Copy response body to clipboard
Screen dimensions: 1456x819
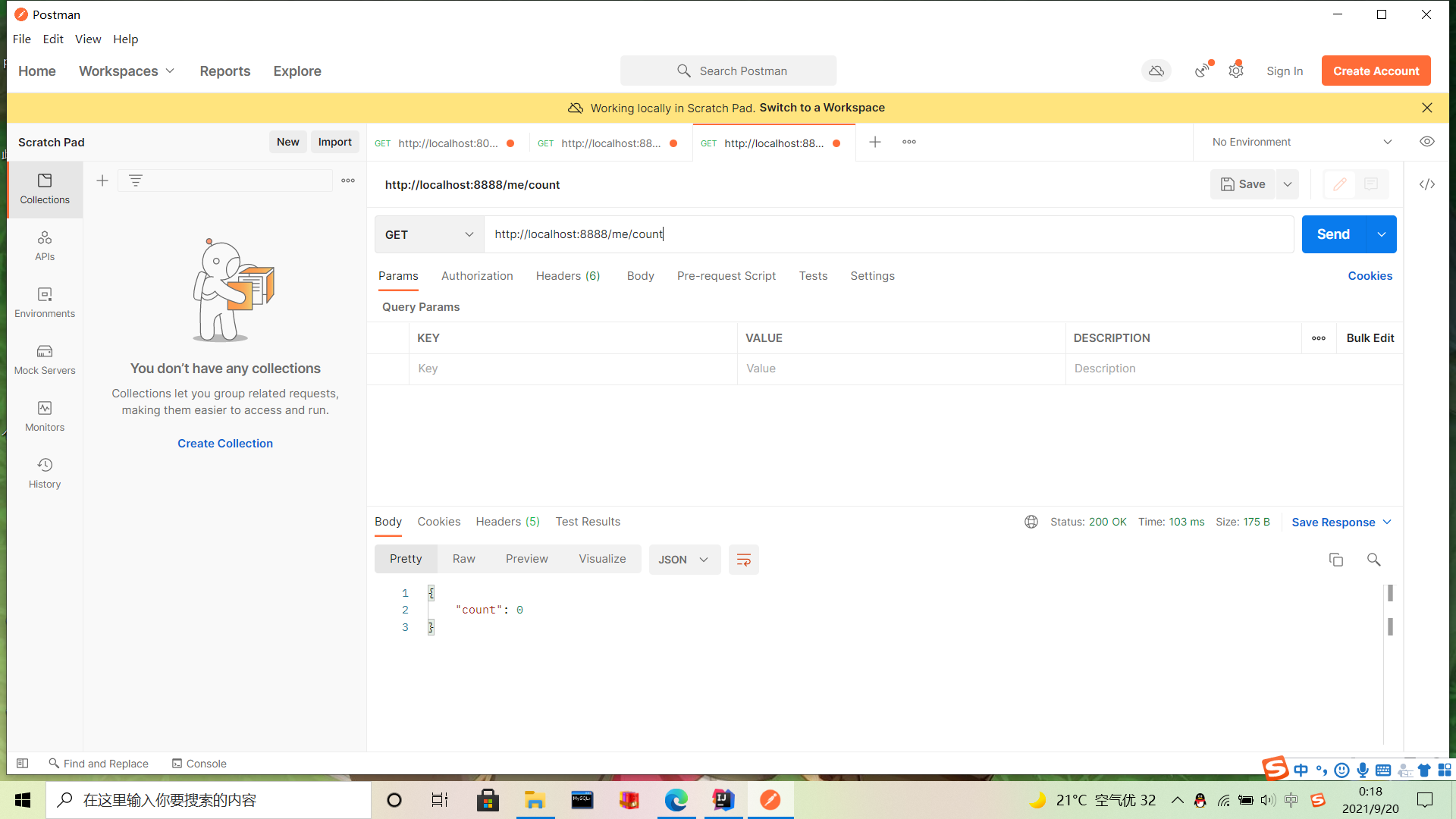[x=1335, y=560]
